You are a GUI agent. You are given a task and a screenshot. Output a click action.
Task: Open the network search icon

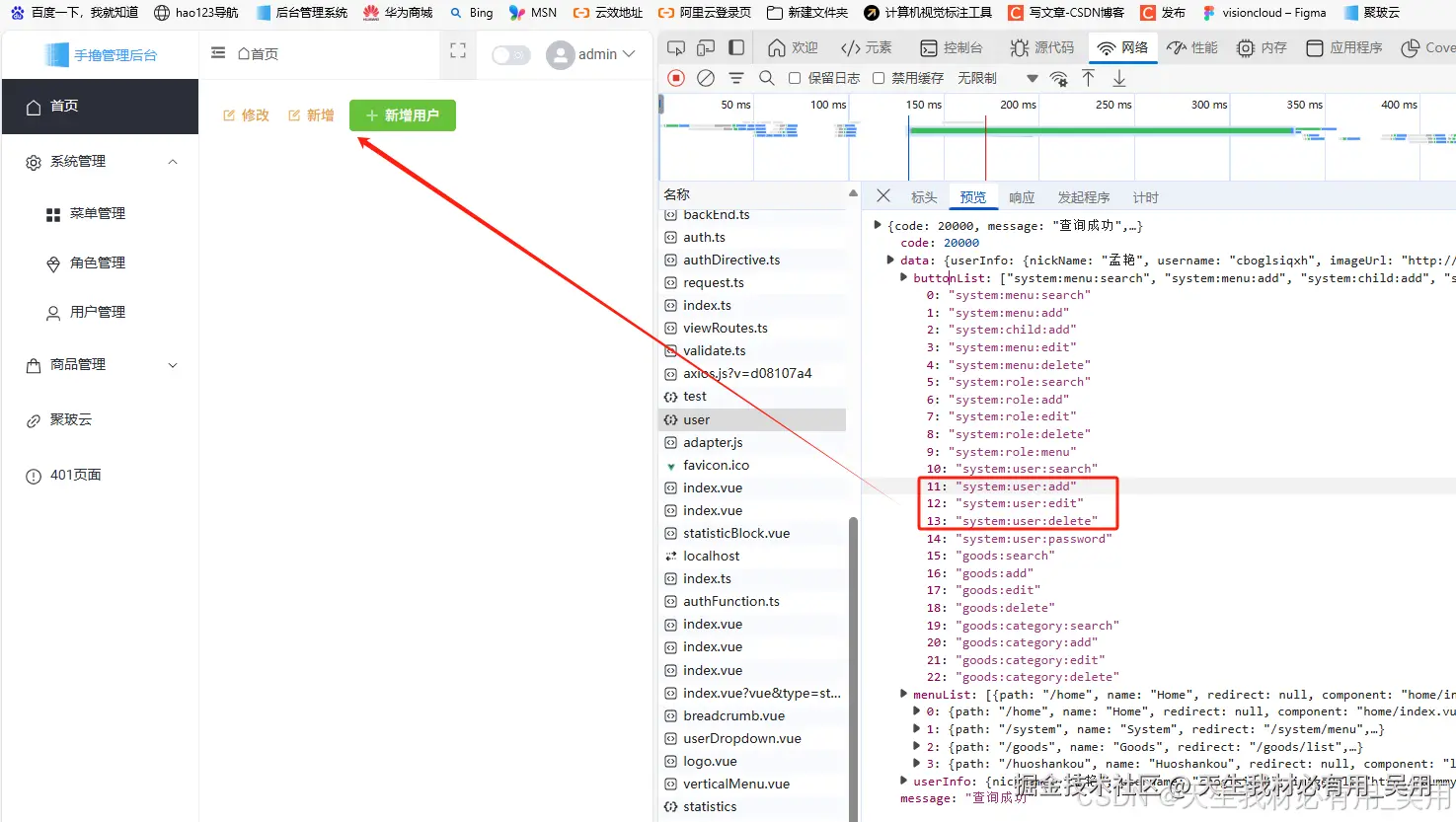[766, 78]
